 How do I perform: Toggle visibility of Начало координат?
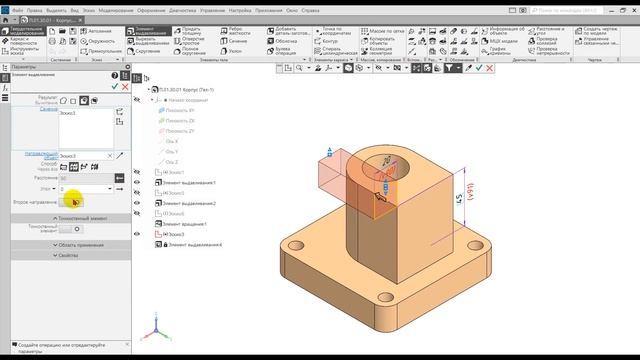[137, 100]
